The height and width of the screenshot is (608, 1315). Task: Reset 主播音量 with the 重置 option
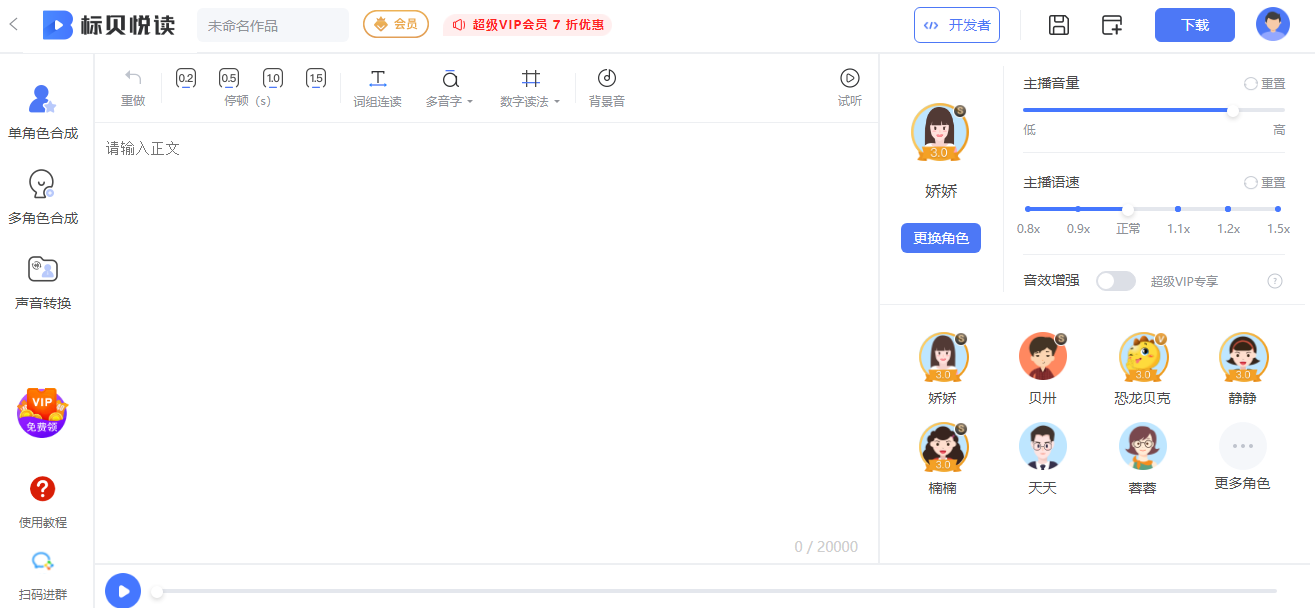click(1265, 84)
